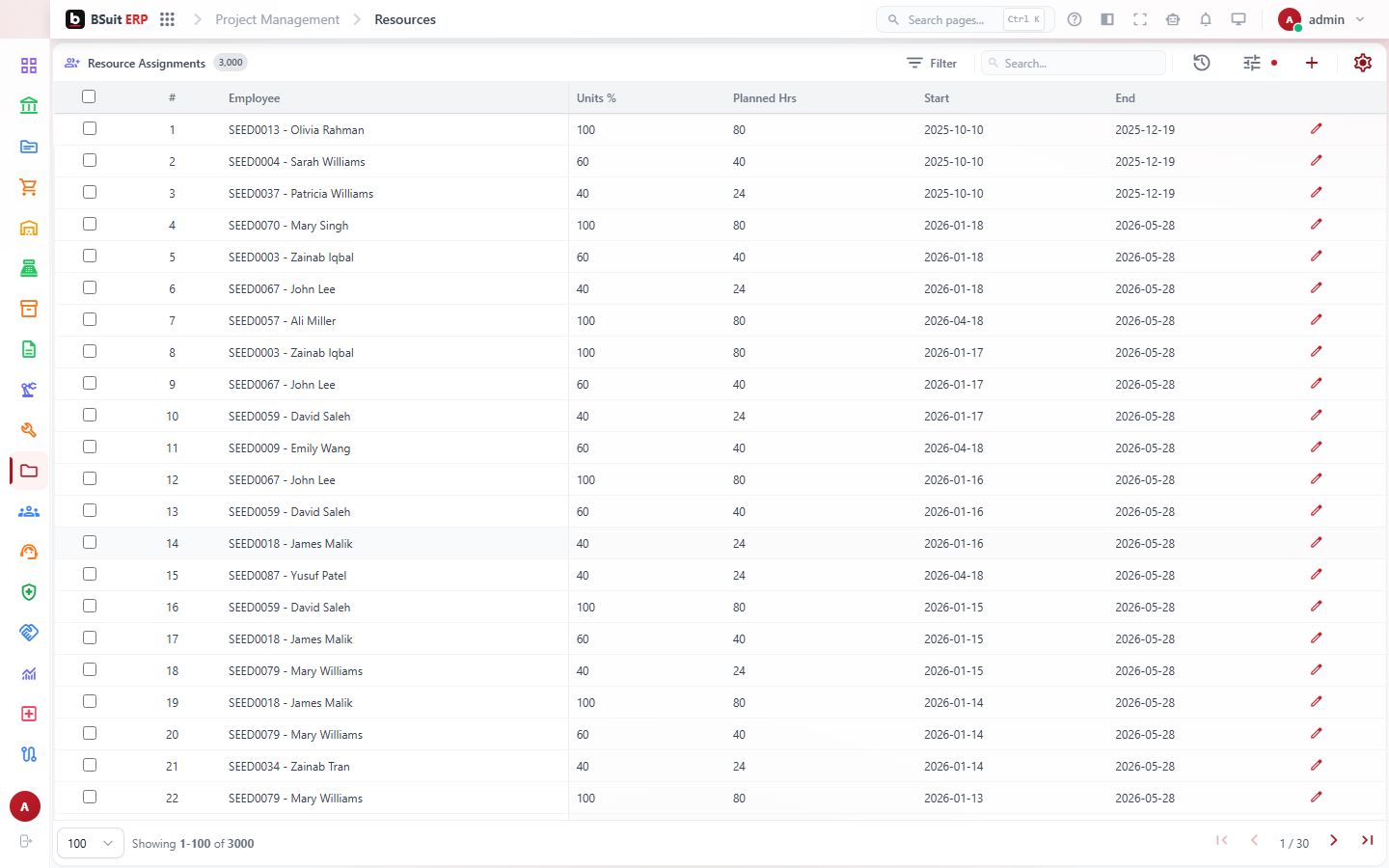Sort by Planned Hrs column header

[x=765, y=98]
